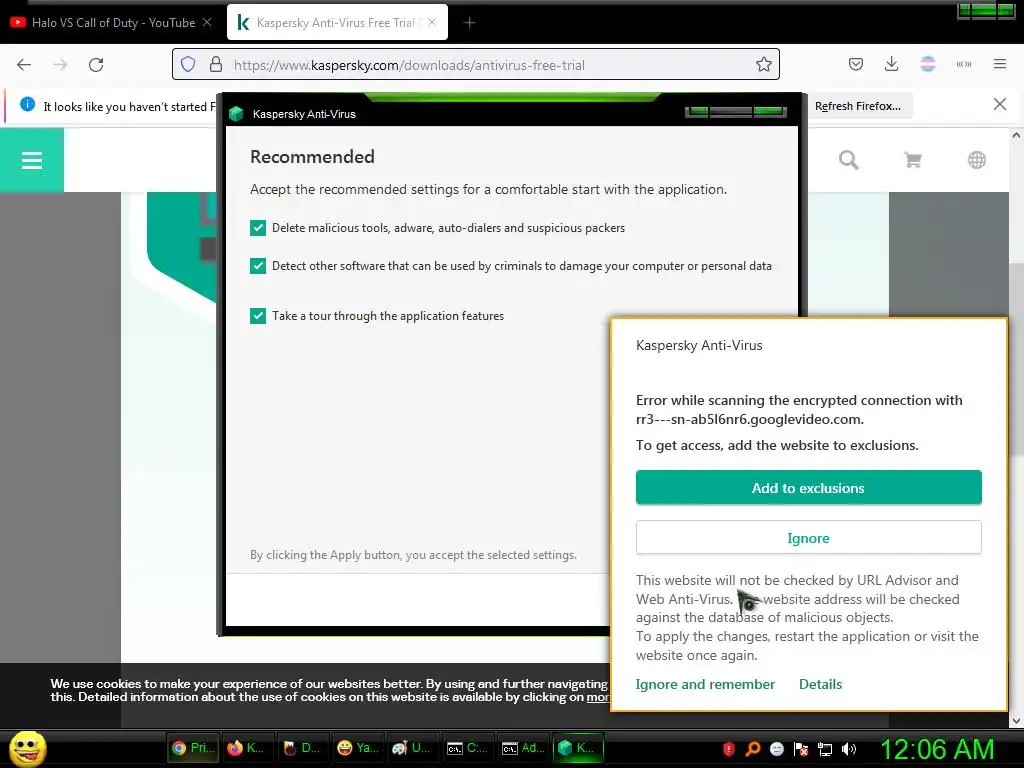Screen dimensions: 1024x768
Task: Switch to the 'C:...' command prompt taskbar item
Action: click(x=468, y=748)
